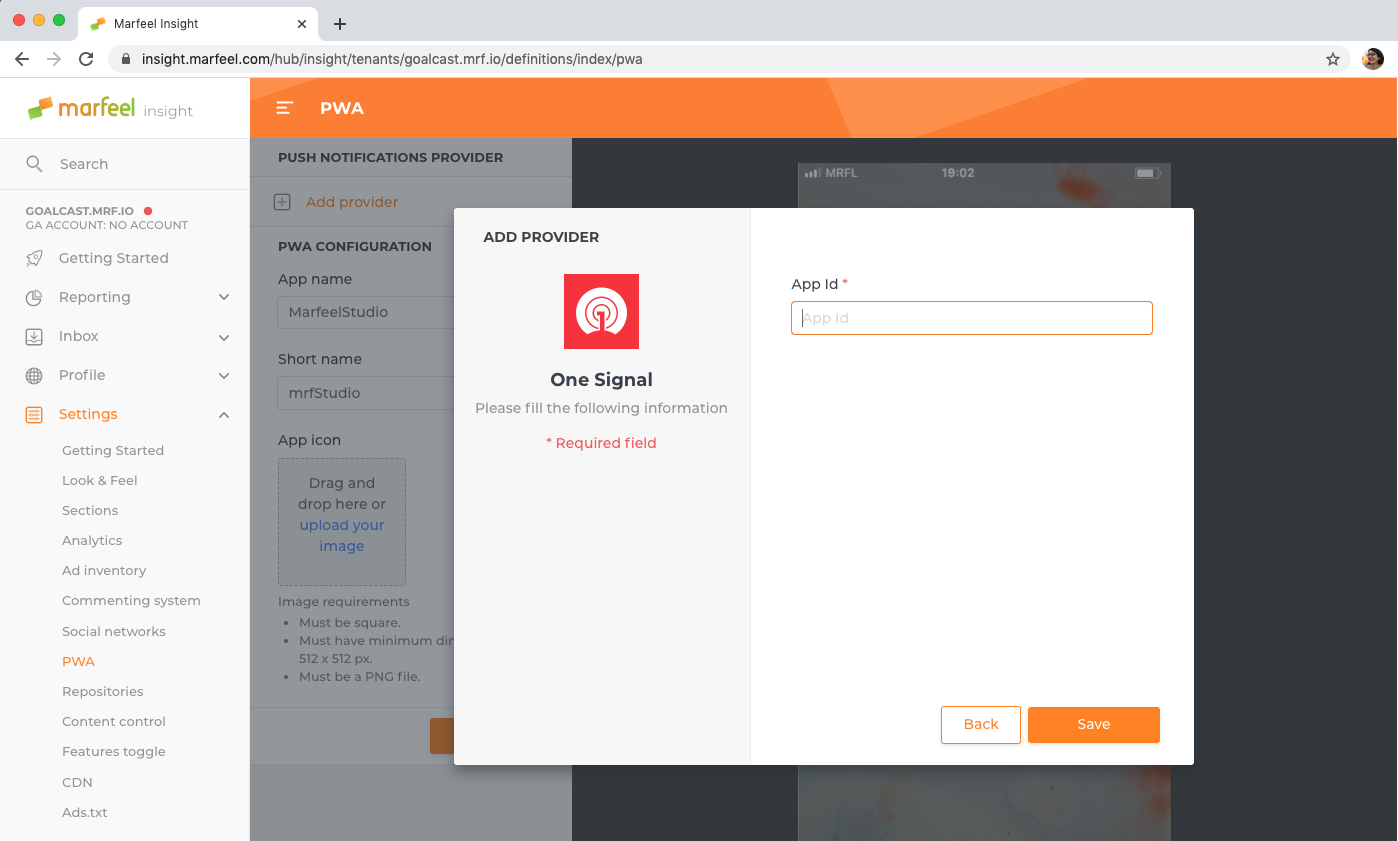Click the Inbox label in sidebar
Viewport: 1398px width, 841px height.
79,336
